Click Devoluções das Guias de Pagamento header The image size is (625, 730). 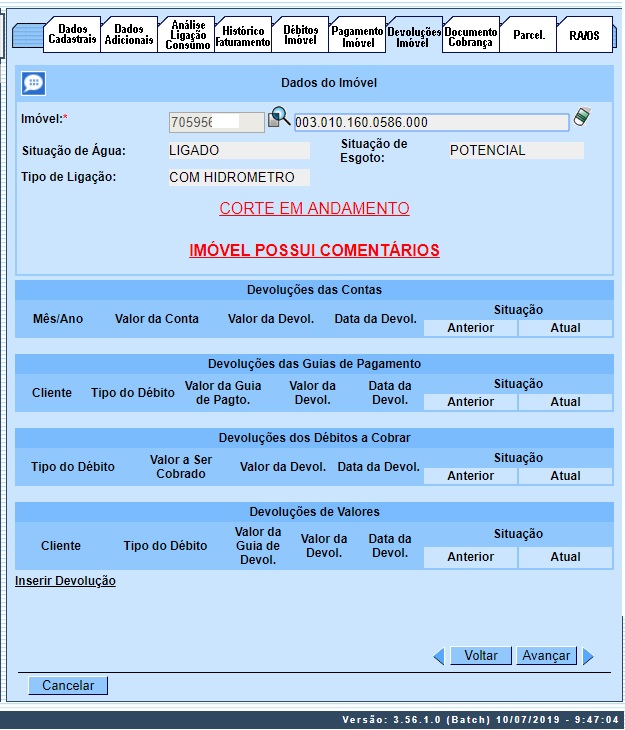pos(314,364)
